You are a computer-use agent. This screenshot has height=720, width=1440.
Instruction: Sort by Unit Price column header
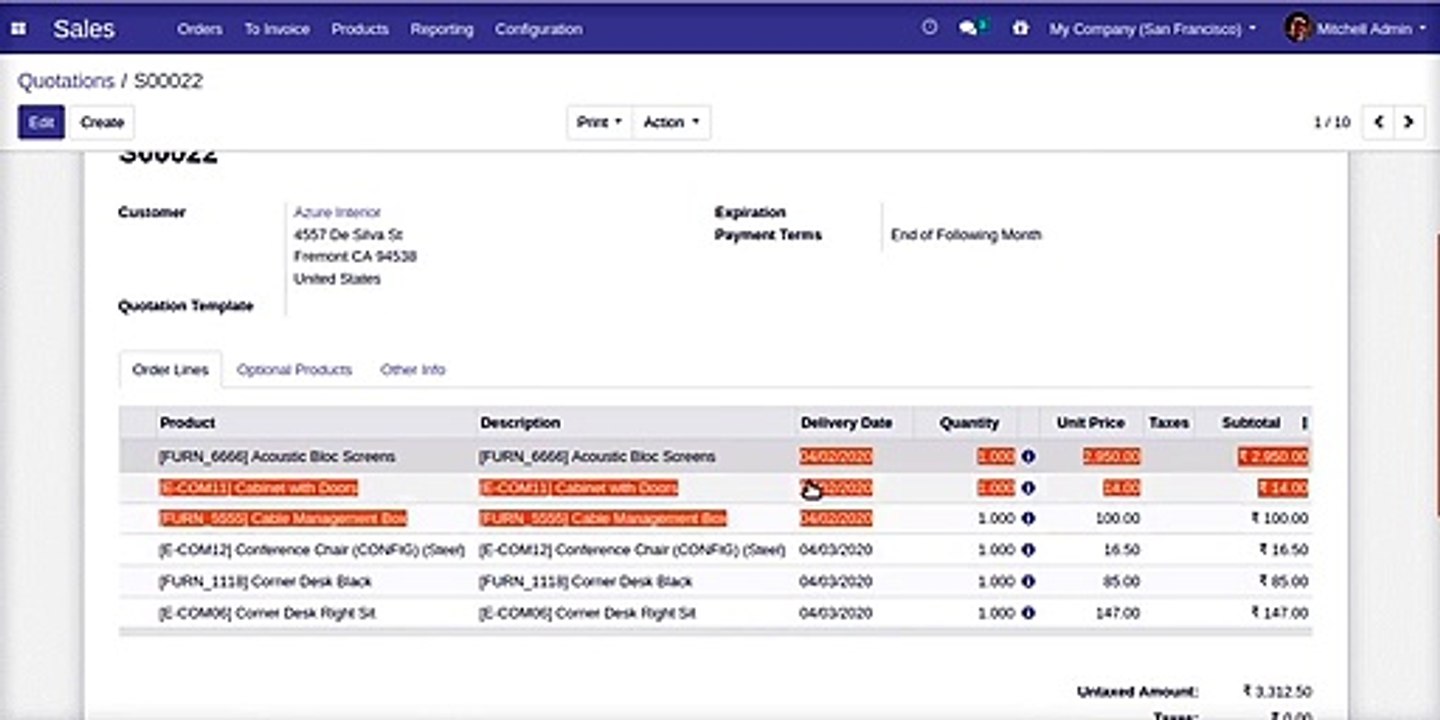coord(1090,423)
